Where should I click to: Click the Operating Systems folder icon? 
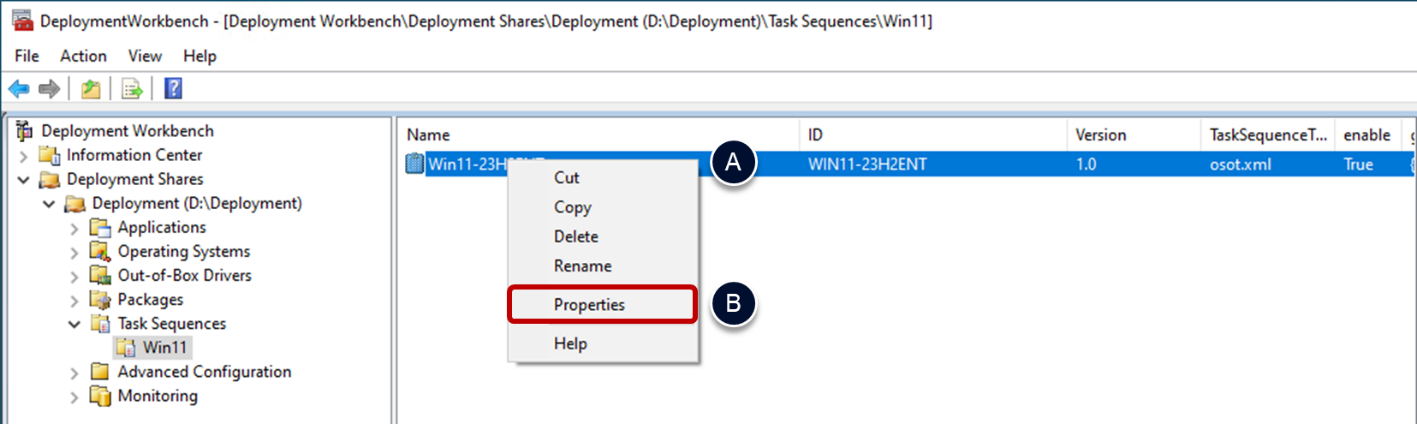pos(100,252)
